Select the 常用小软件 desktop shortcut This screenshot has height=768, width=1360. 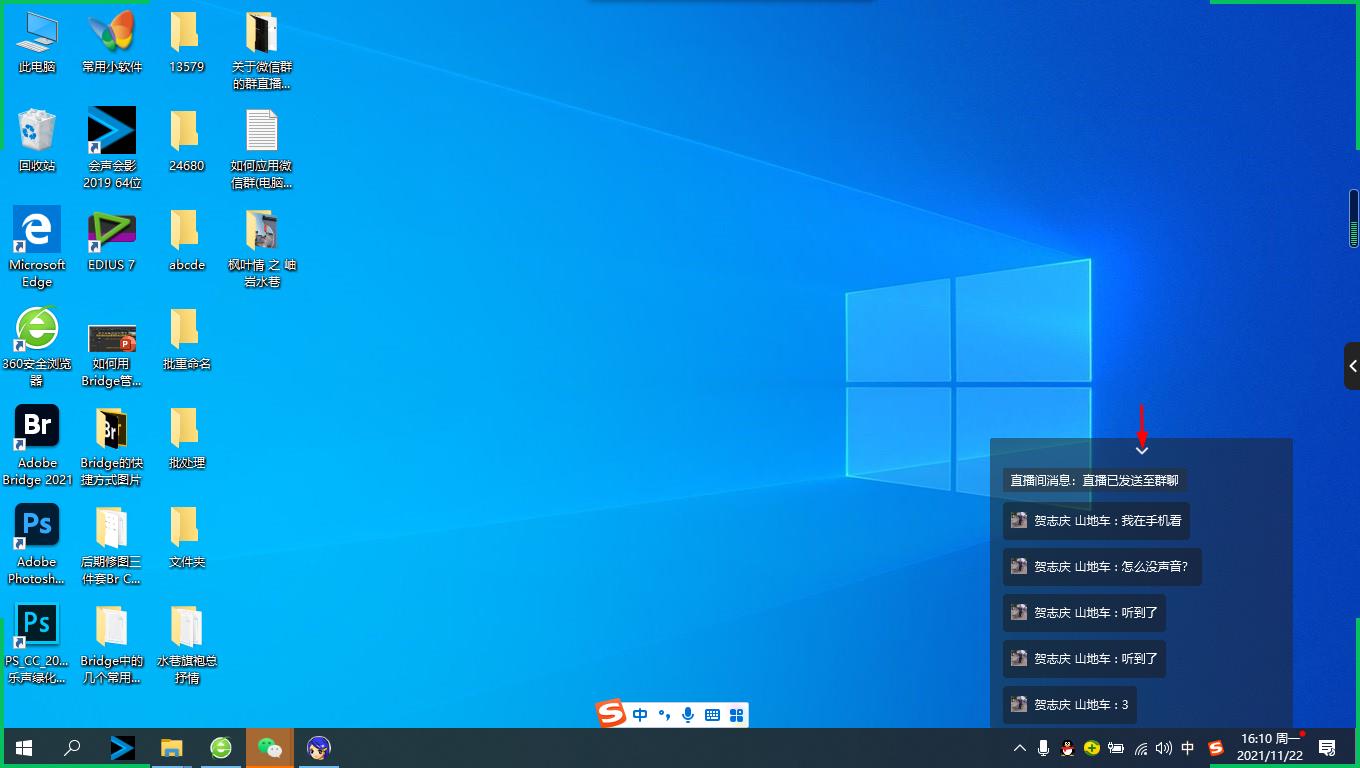tap(112, 42)
